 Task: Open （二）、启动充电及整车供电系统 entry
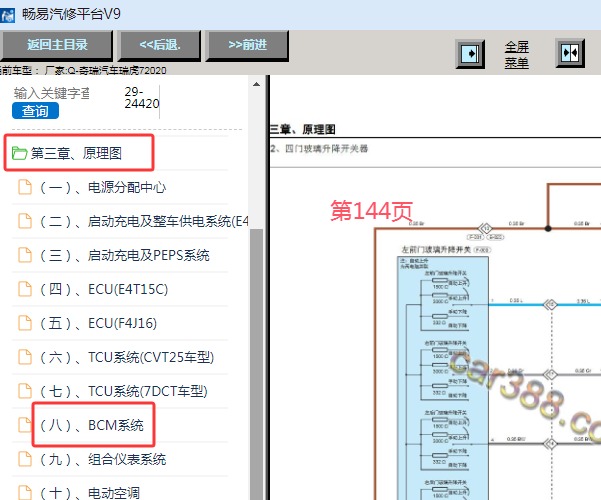[144, 221]
